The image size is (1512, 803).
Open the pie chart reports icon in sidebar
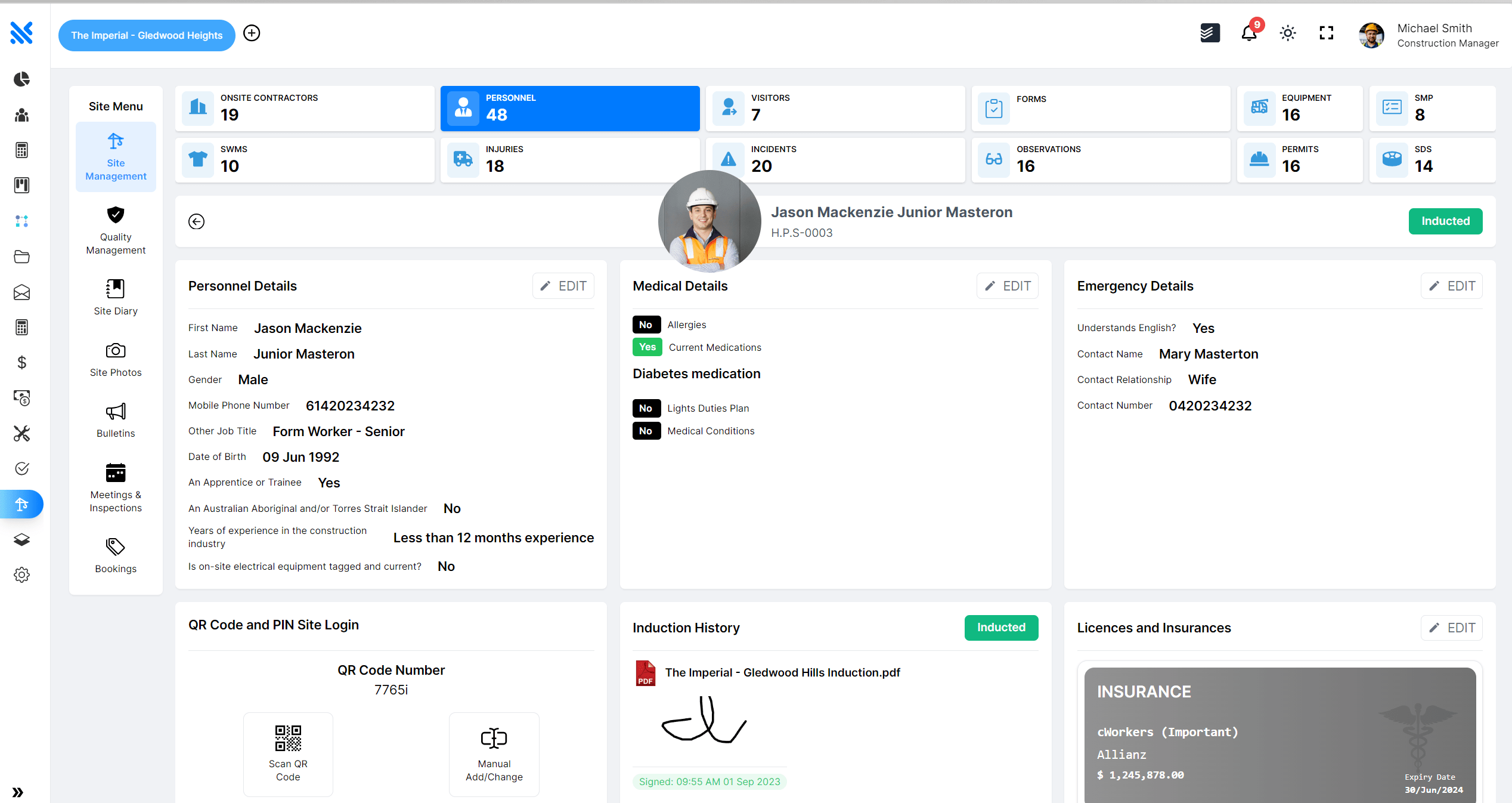point(21,79)
